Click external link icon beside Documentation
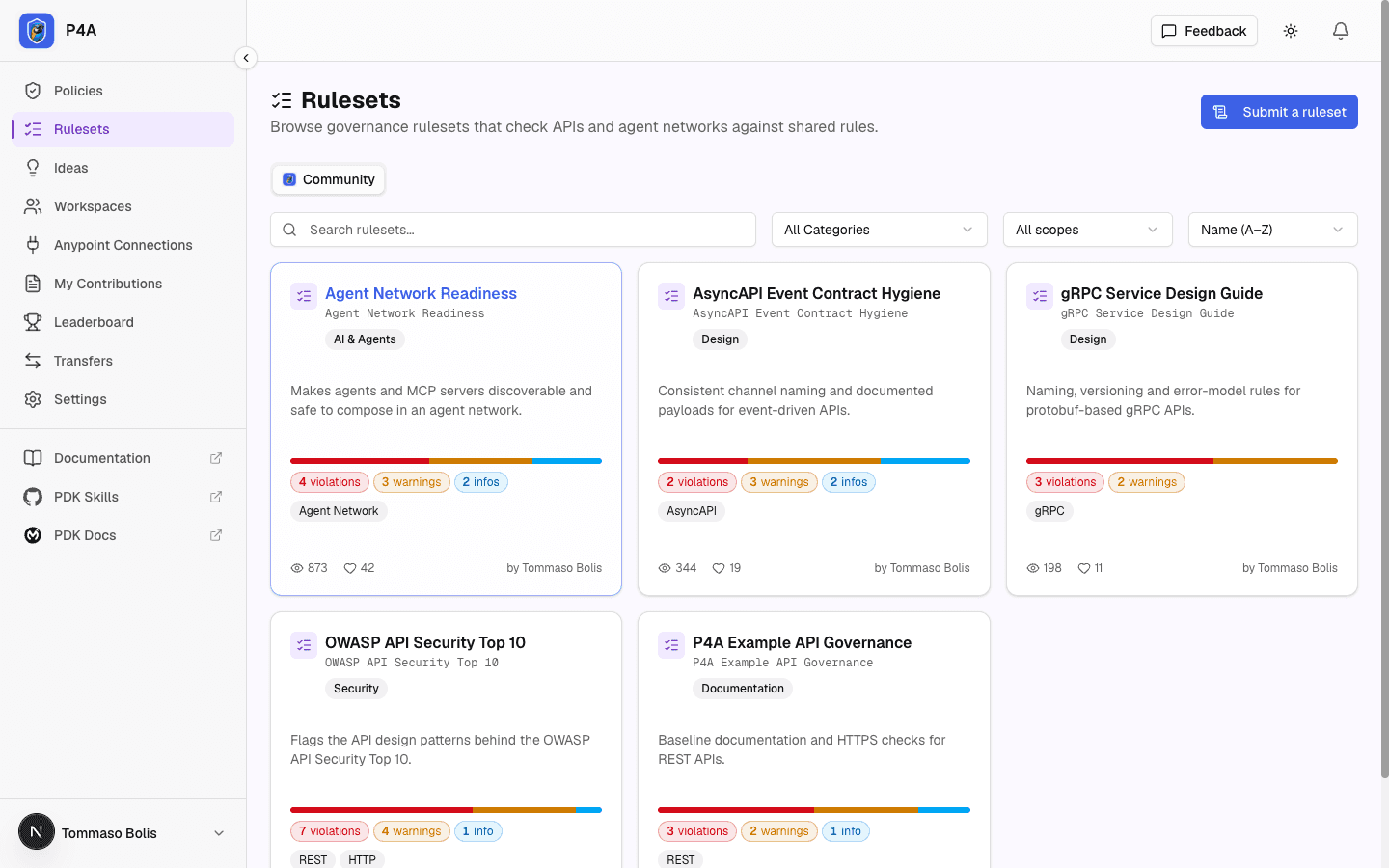The image size is (1389, 868). click(x=216, y=458)
